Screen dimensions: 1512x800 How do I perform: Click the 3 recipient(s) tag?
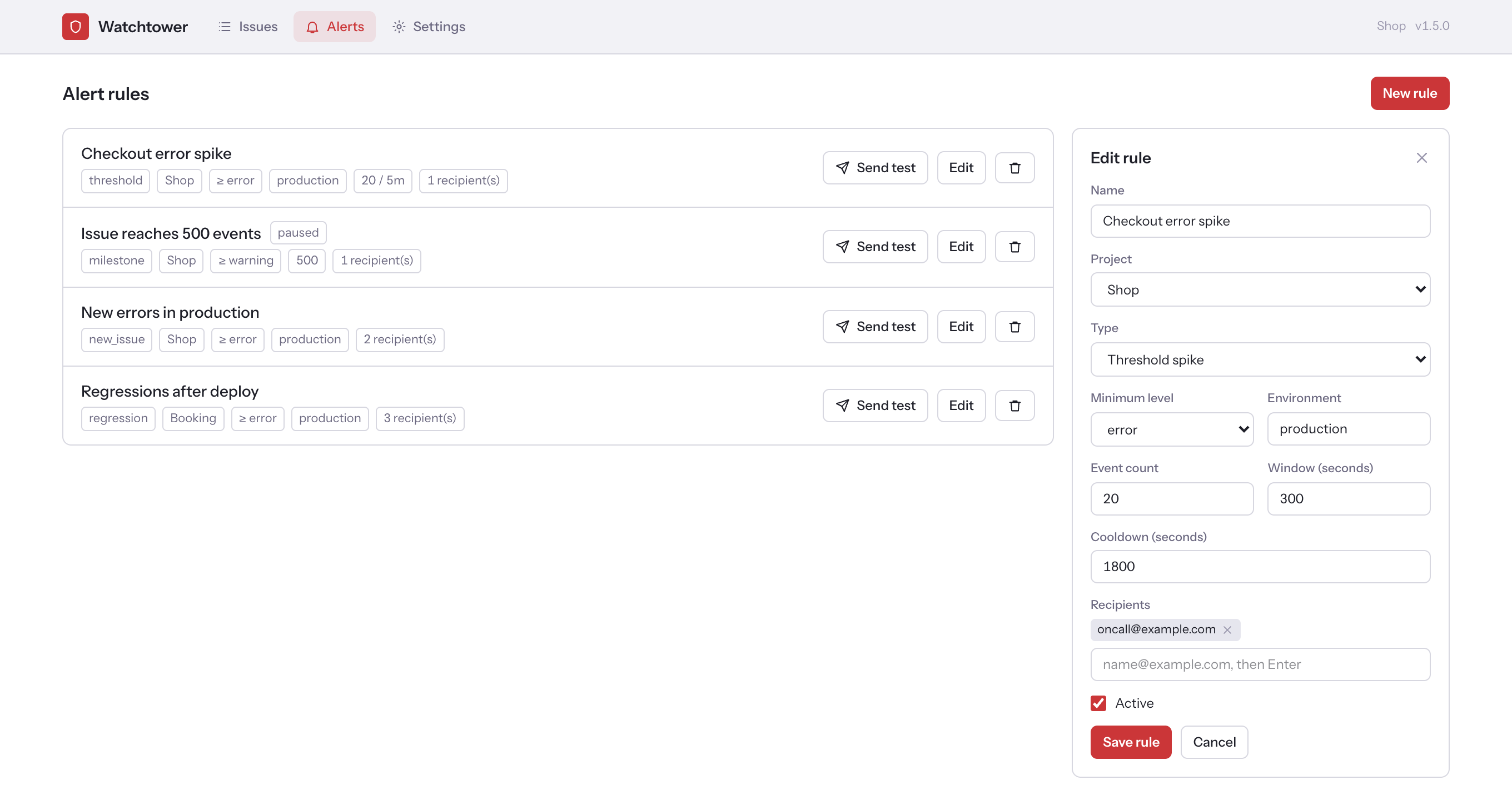pyautogui.click(x=420, y=419)
